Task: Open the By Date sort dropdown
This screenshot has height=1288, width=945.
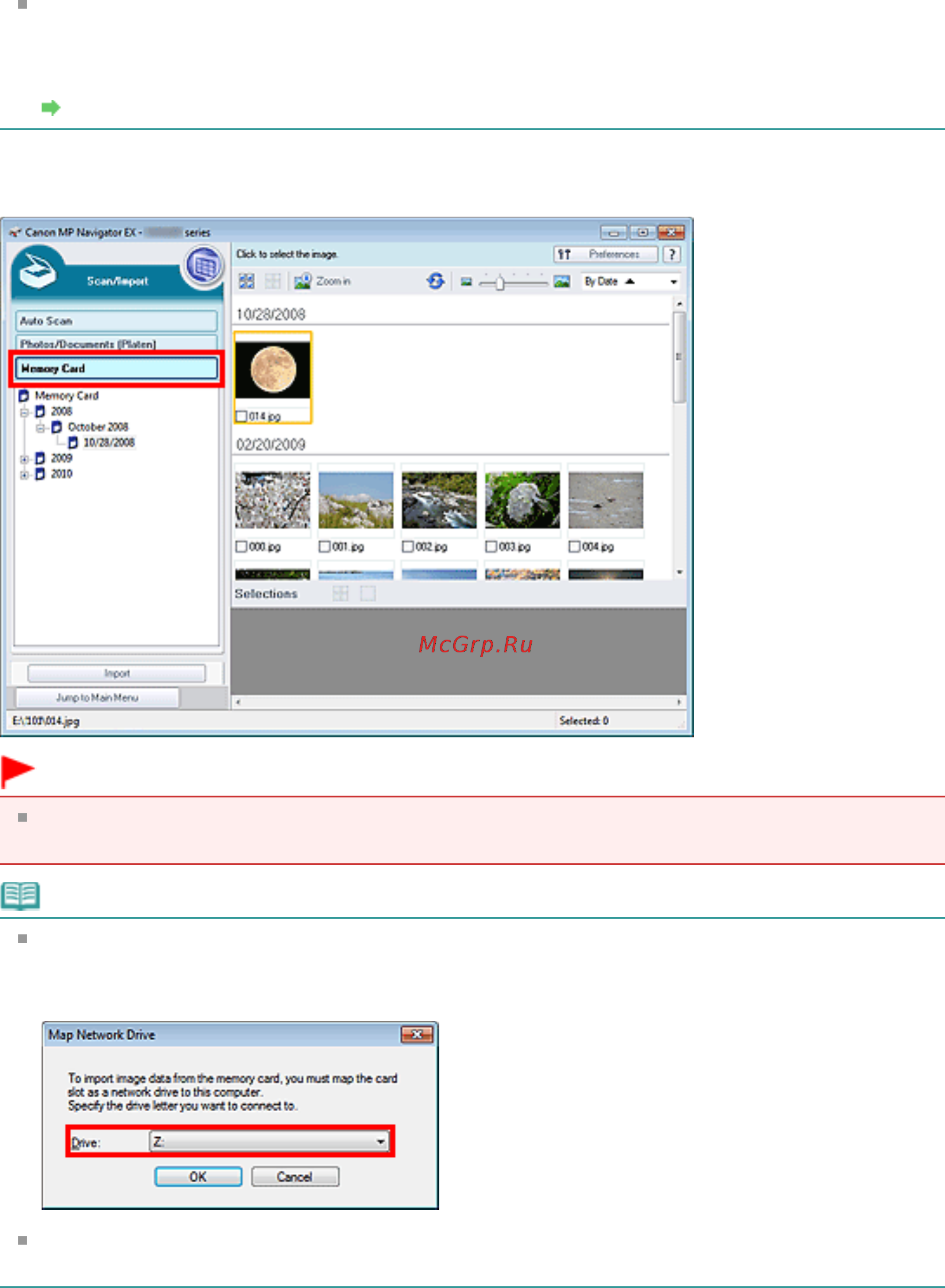Action: 631,281
